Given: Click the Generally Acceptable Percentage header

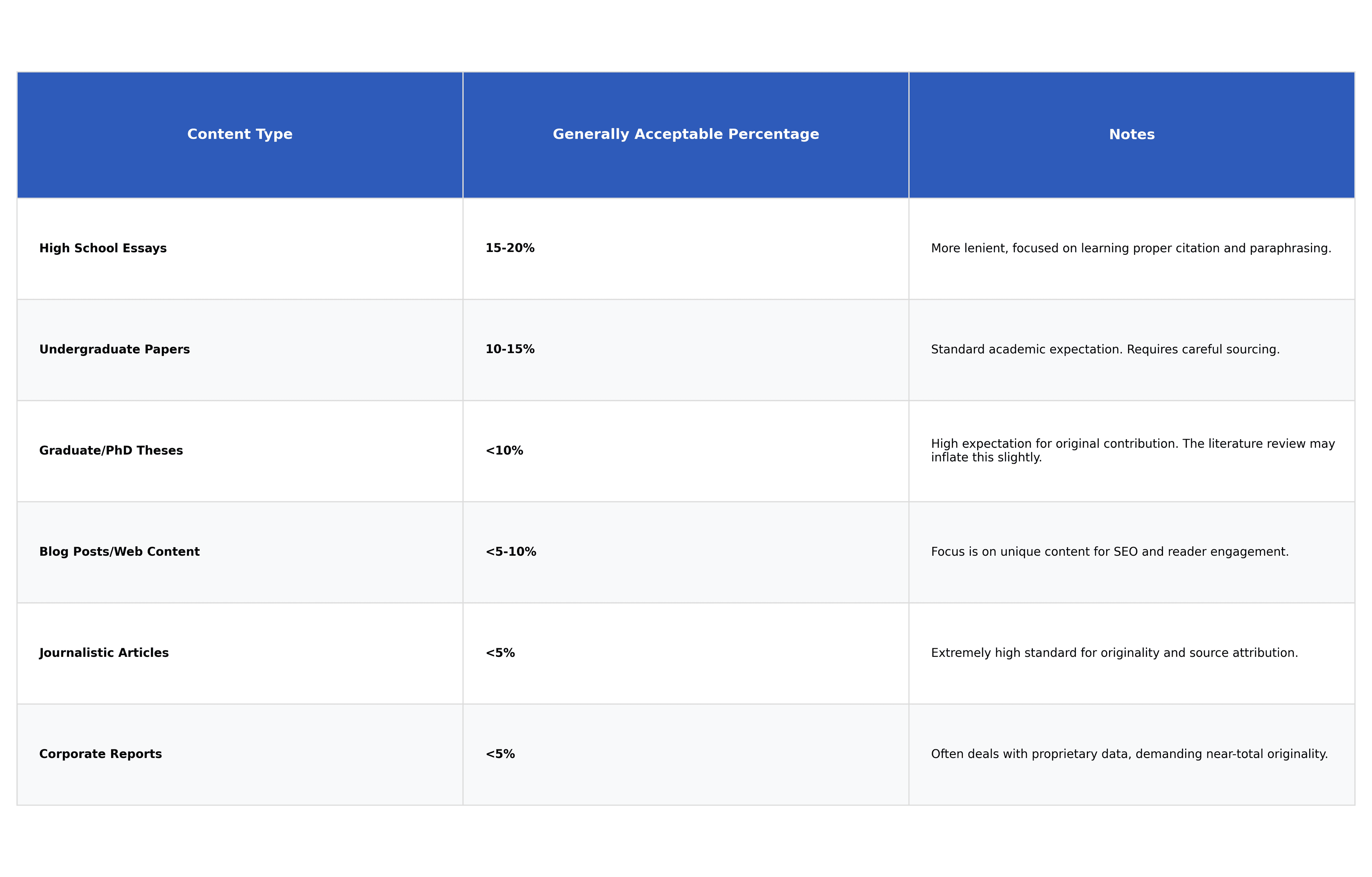Looking at the screenshot, I should (x=685, y=134).
